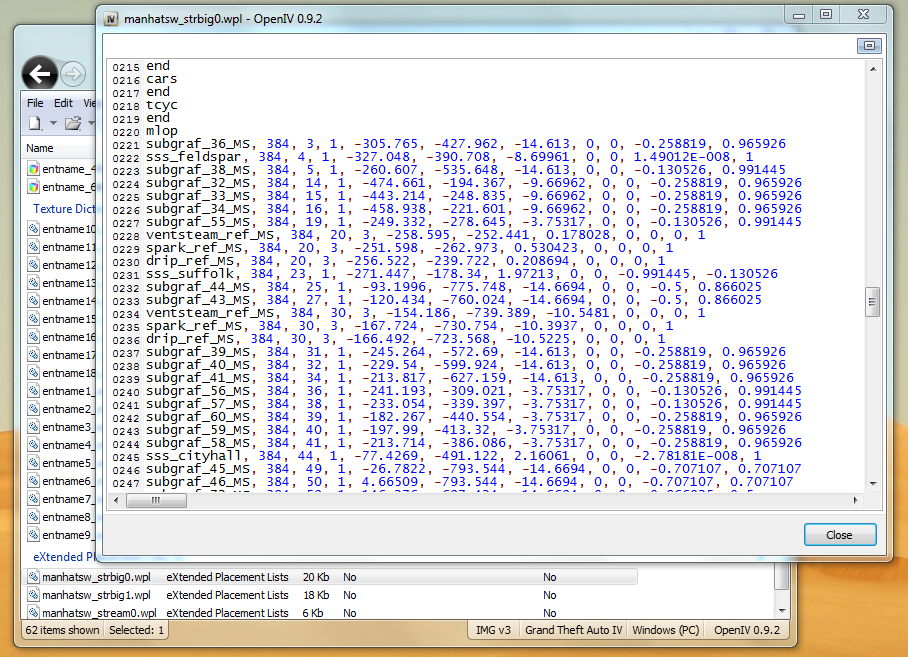Viewport: 908px width, 657px height.
Task: Open the Edit menu
Action: [x=63, y=103]
